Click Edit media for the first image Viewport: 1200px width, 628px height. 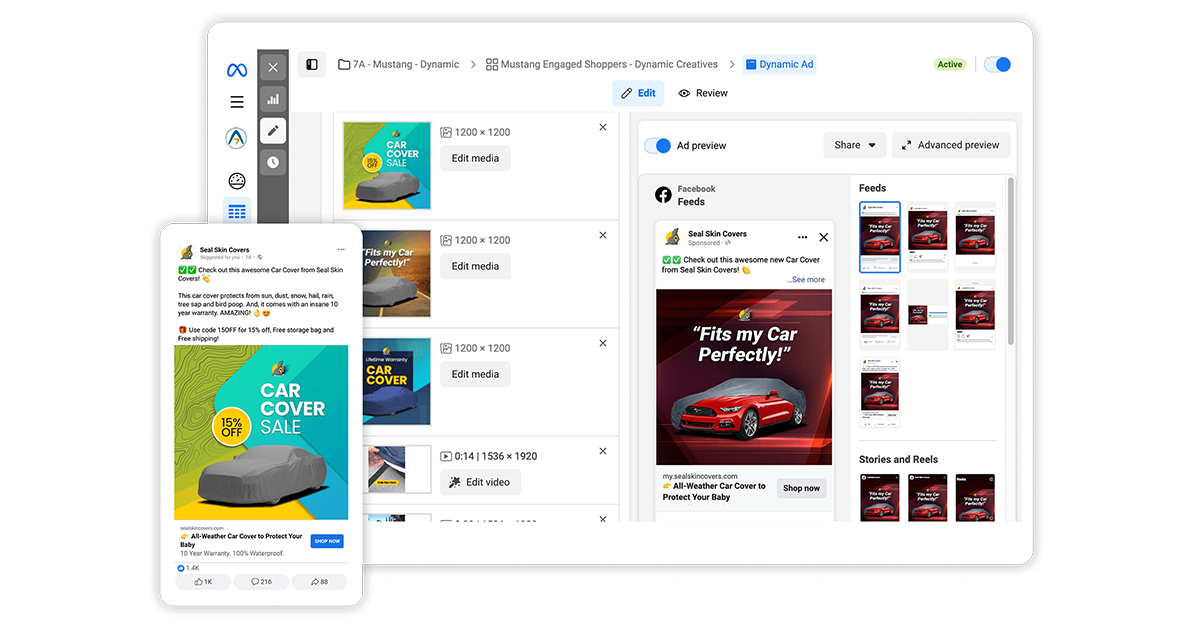click(x=475, y=158)
